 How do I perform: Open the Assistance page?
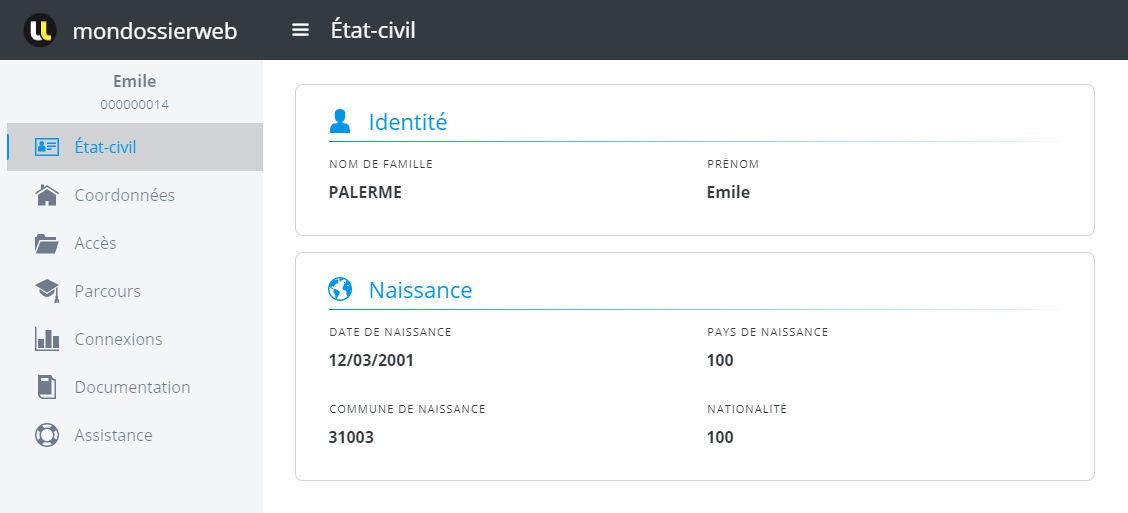coord(113,435)
